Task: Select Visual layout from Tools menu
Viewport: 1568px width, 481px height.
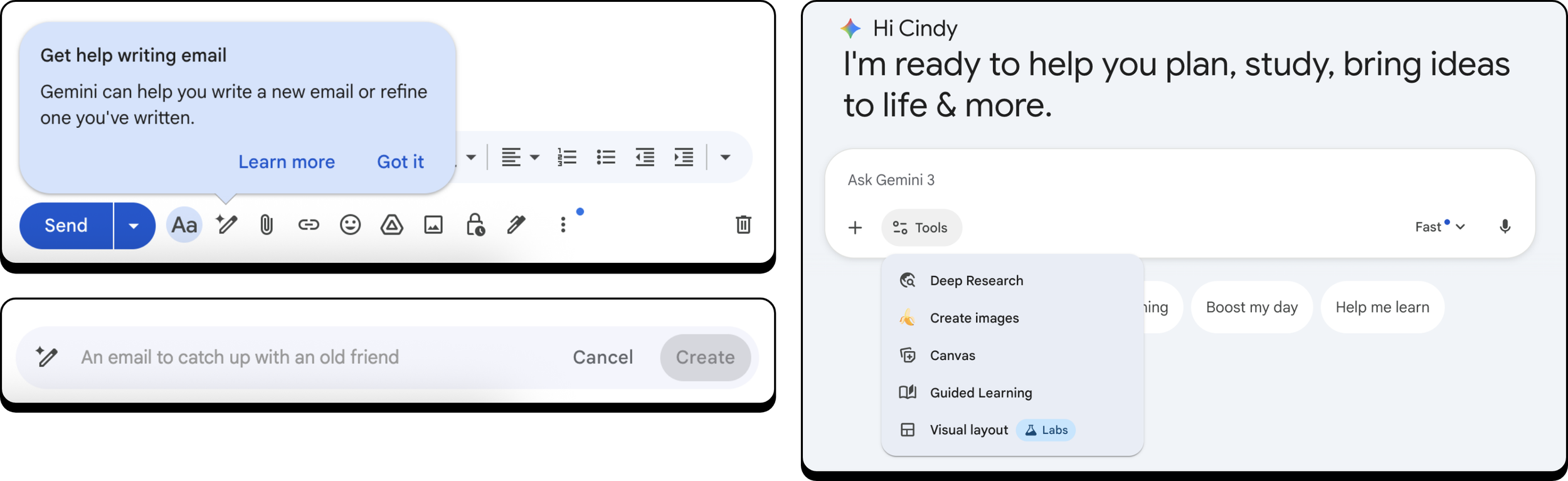Action: (1012, 430)
